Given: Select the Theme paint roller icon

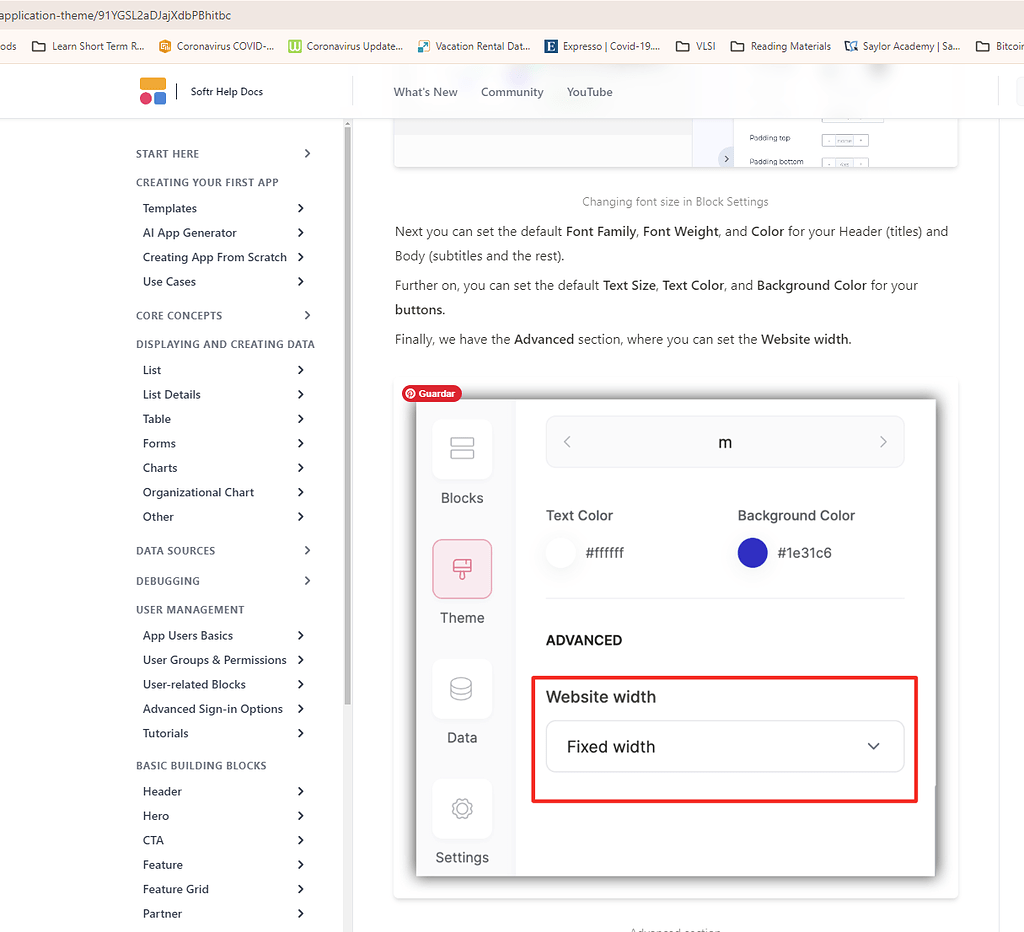Looking at the screenshot, I should [x=461, y=568].
